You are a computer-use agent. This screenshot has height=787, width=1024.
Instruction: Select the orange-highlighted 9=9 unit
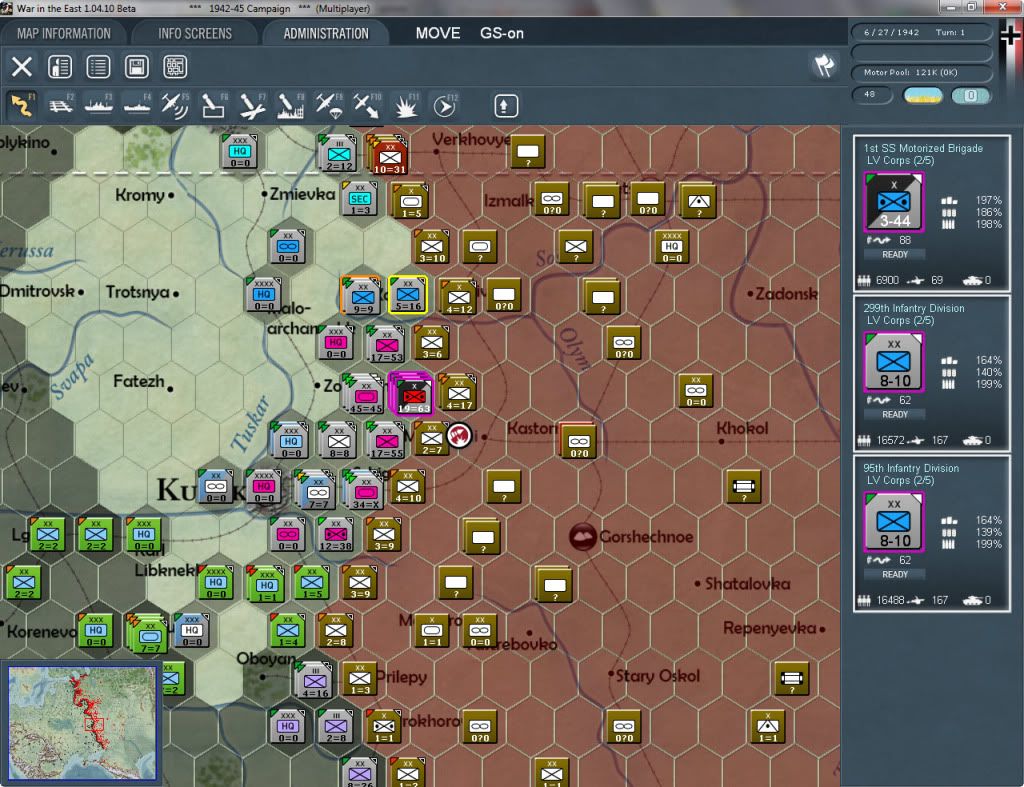pos(361,295)
